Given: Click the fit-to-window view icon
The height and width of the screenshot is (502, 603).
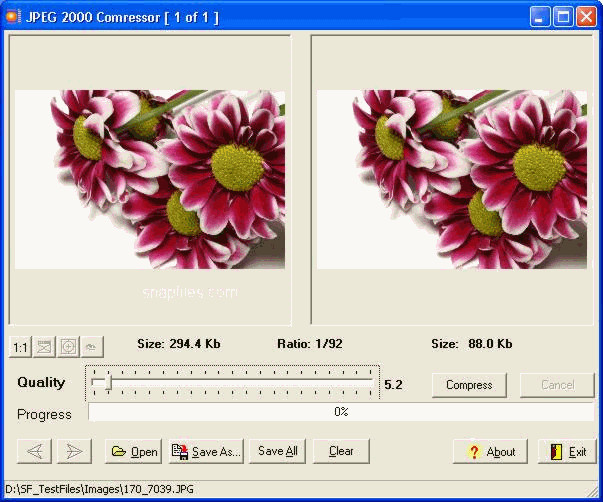Looking at the screenshot, I should [x=44, y=347].
